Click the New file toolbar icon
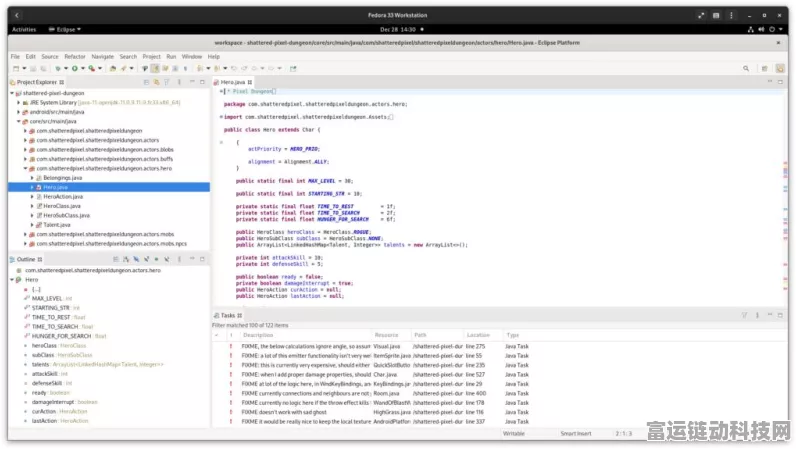Viewport: 796px width, 449px height. point(16,69)
